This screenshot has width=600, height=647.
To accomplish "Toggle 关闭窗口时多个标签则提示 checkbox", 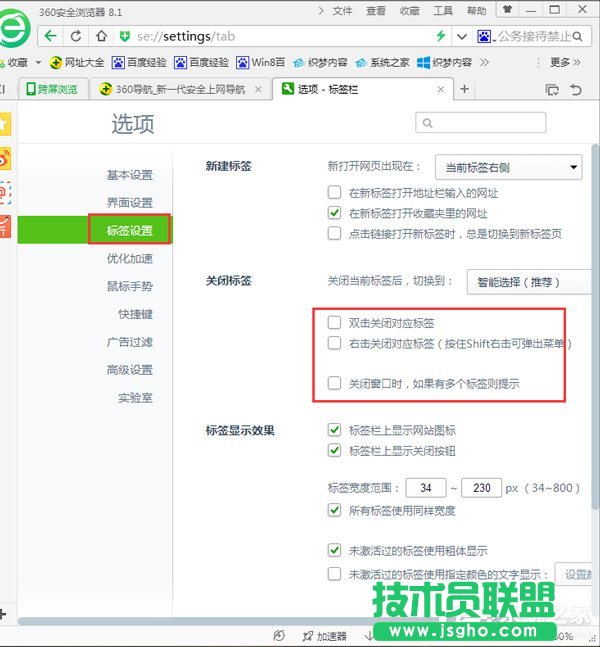I will (335, 383).
